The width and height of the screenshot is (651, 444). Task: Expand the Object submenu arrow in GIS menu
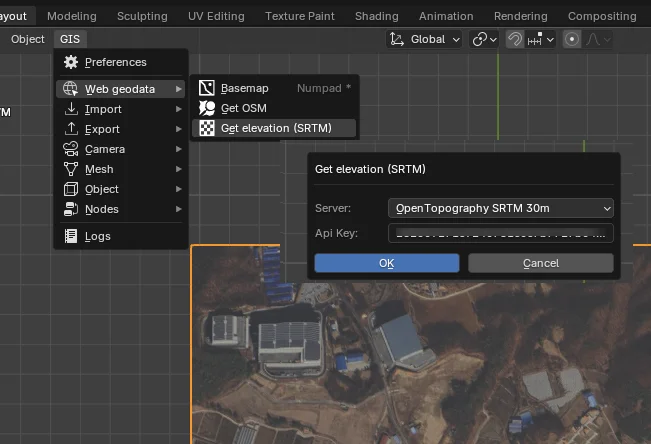(x=179, y=189)
